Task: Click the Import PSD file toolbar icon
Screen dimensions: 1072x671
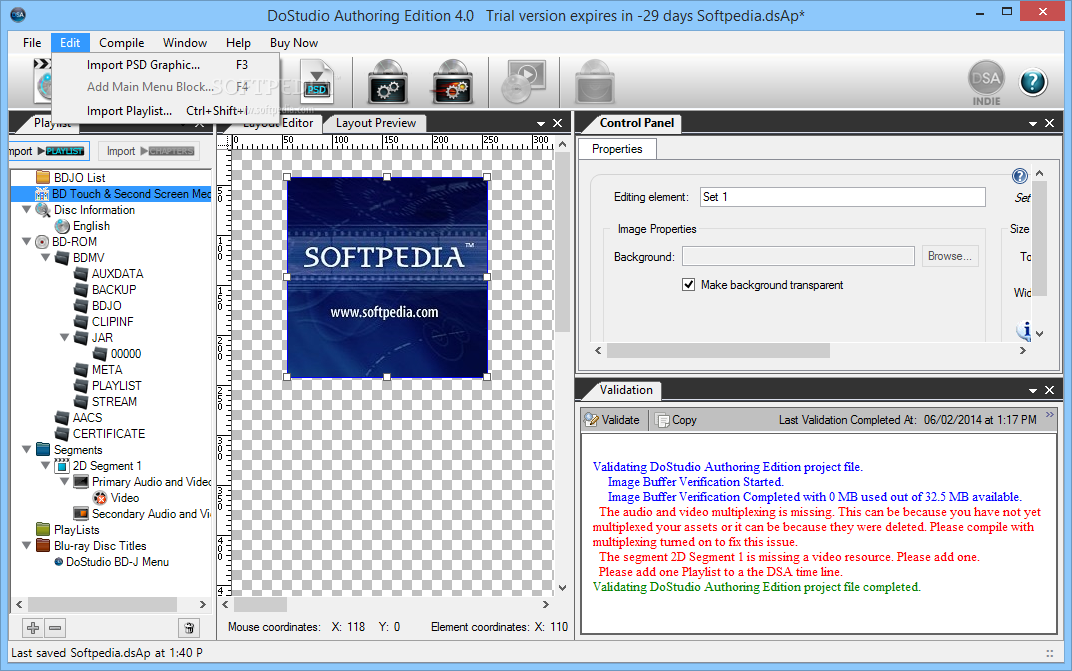Action: (x=317, y=82)
